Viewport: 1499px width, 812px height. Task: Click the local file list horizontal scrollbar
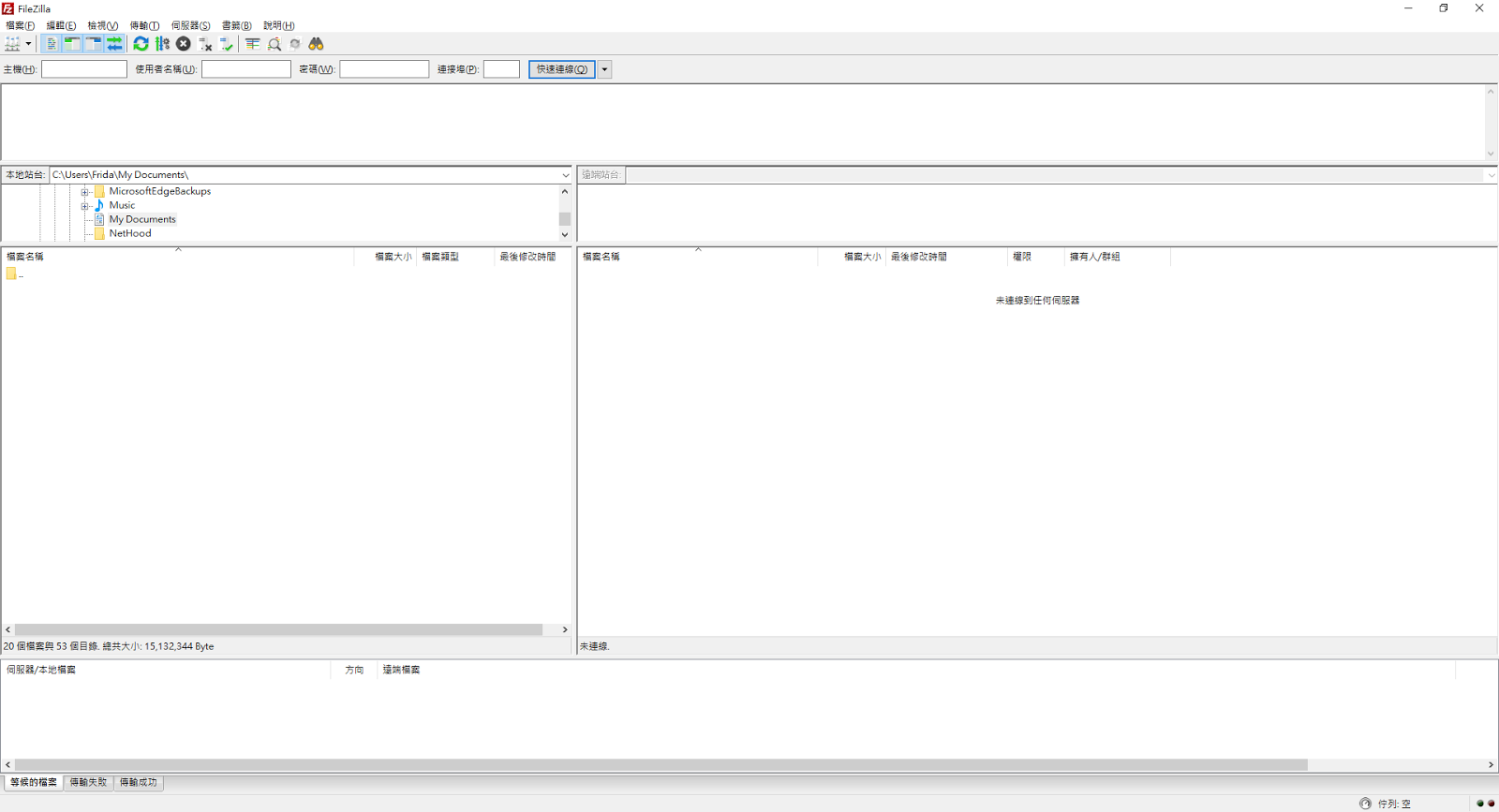coord(278,629)
